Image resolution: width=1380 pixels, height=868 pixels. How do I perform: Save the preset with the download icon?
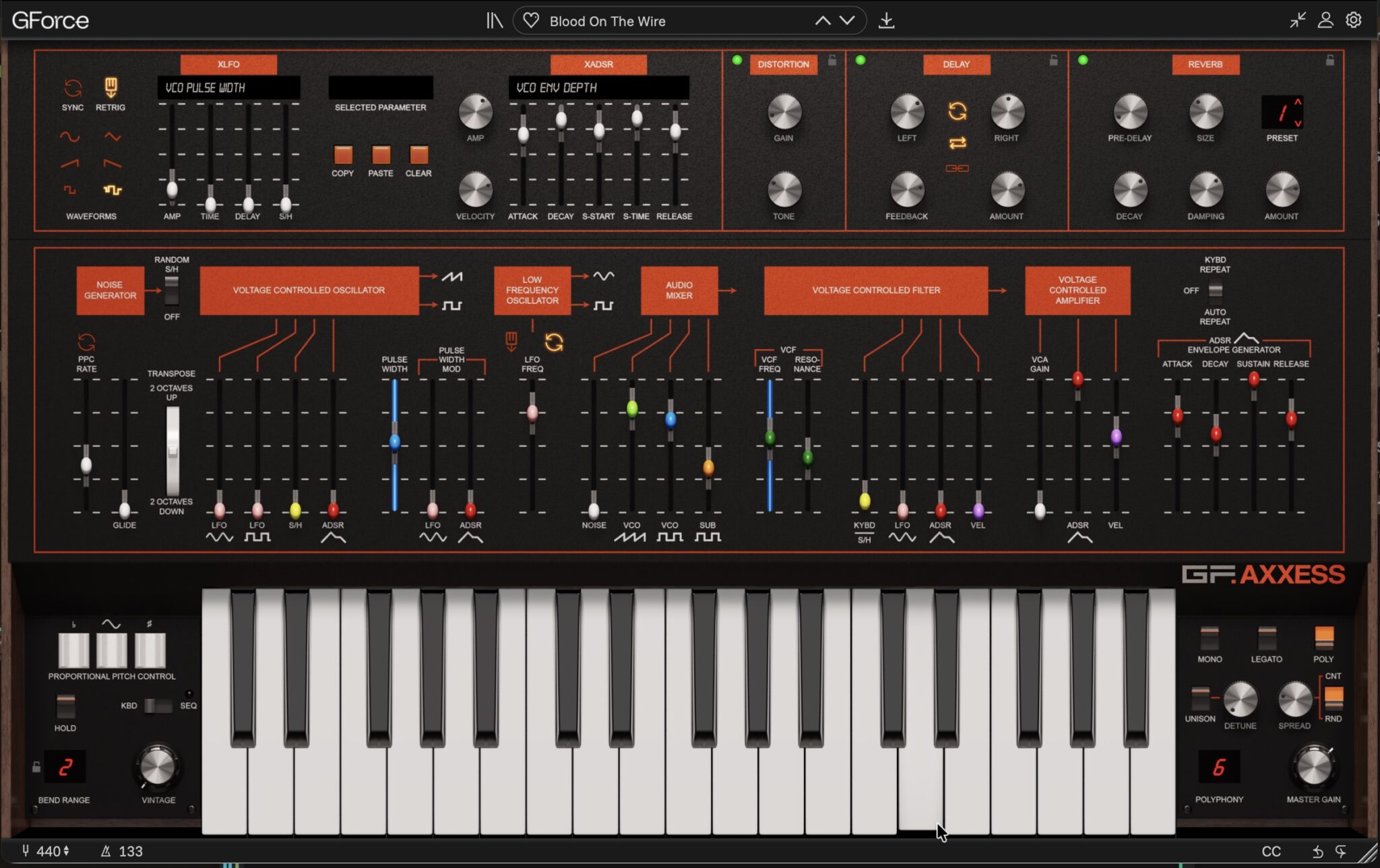tap(887, 21)
